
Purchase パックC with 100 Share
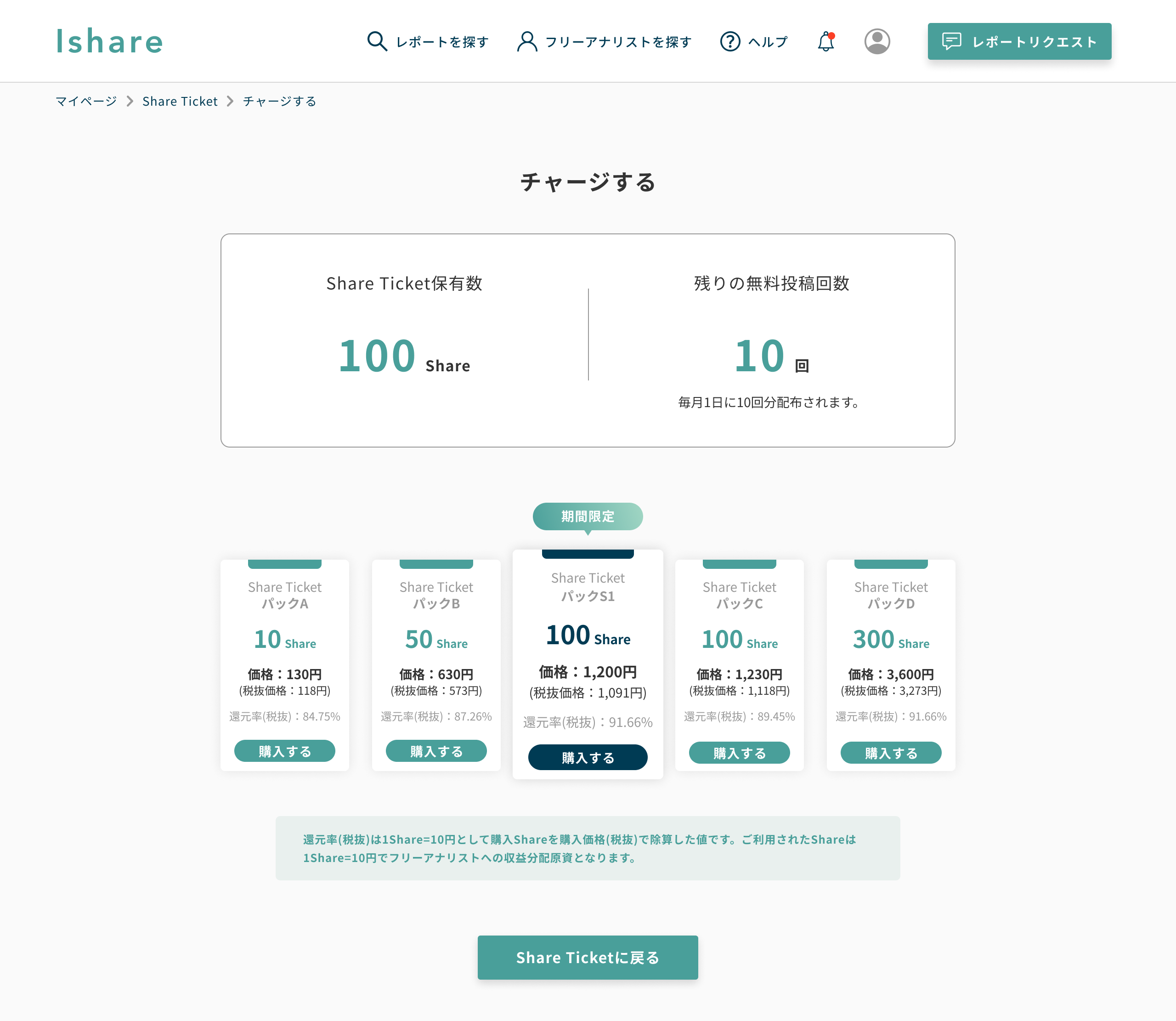tap(739, 752)
